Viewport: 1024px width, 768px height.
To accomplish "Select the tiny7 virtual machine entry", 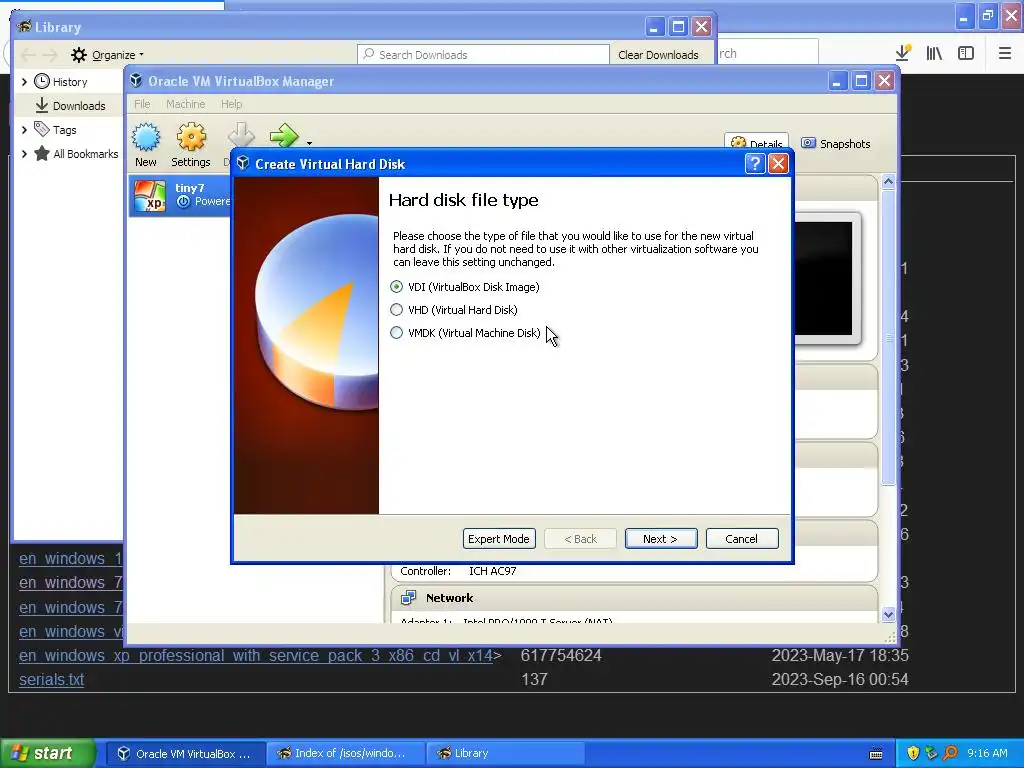I will 180,195.
